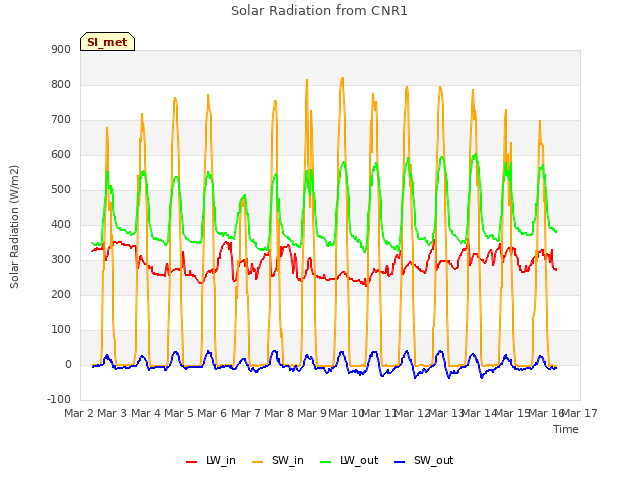This screenshot has height=480, width=640.
Task: Click the 300 y-axis tick label
Action: point(61,260)
